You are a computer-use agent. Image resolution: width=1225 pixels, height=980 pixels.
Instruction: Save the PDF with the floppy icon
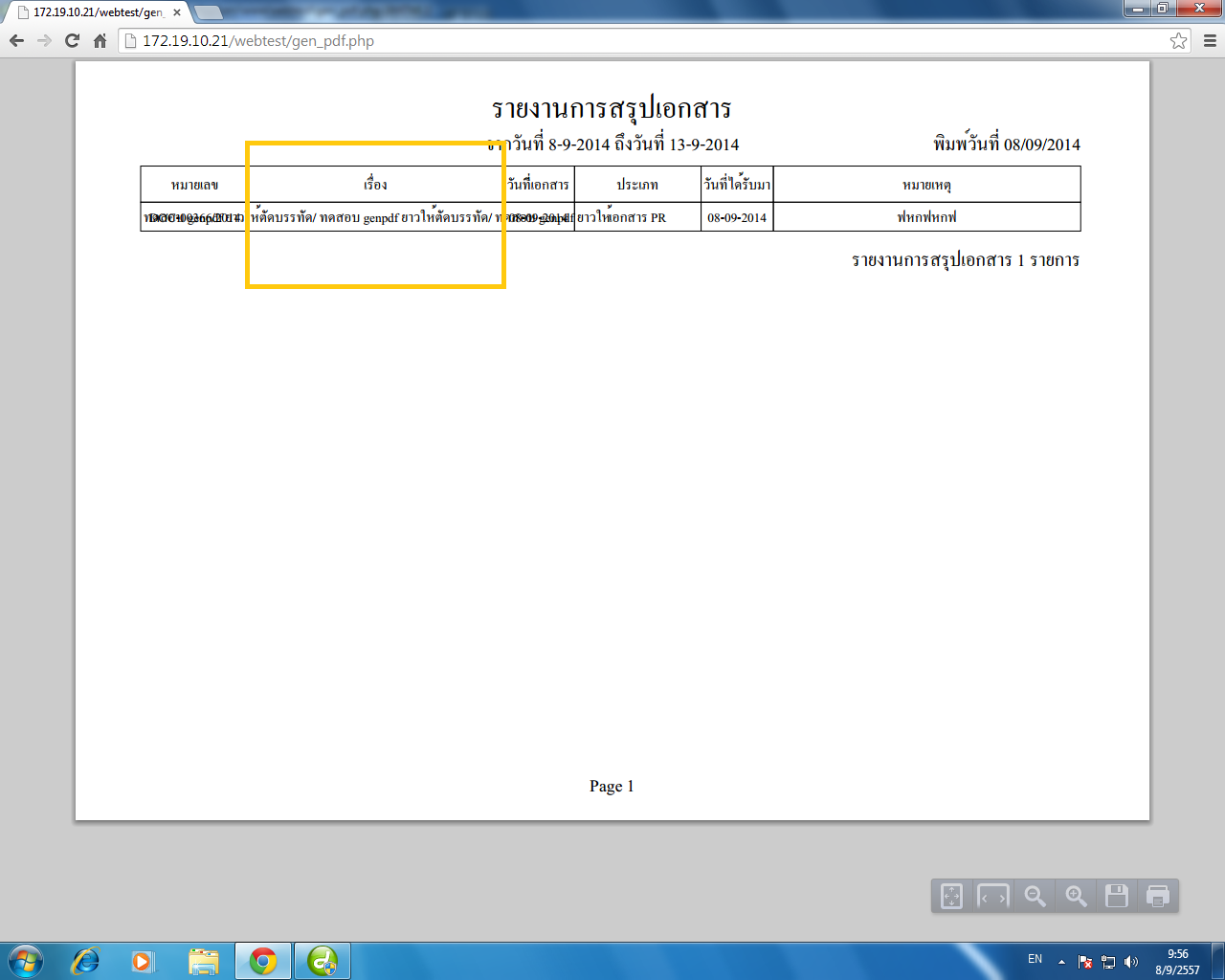1117,896
